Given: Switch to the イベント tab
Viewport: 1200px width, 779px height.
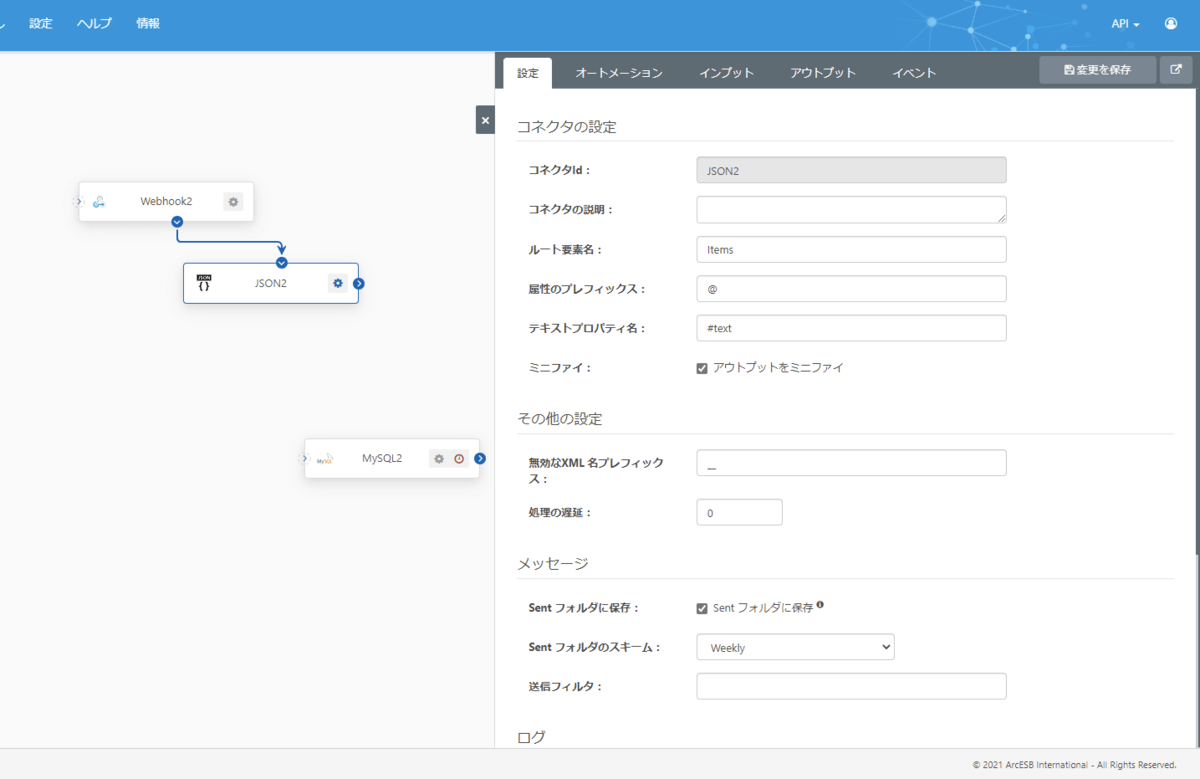Looking at the screenshot, I should coord(914,73).
